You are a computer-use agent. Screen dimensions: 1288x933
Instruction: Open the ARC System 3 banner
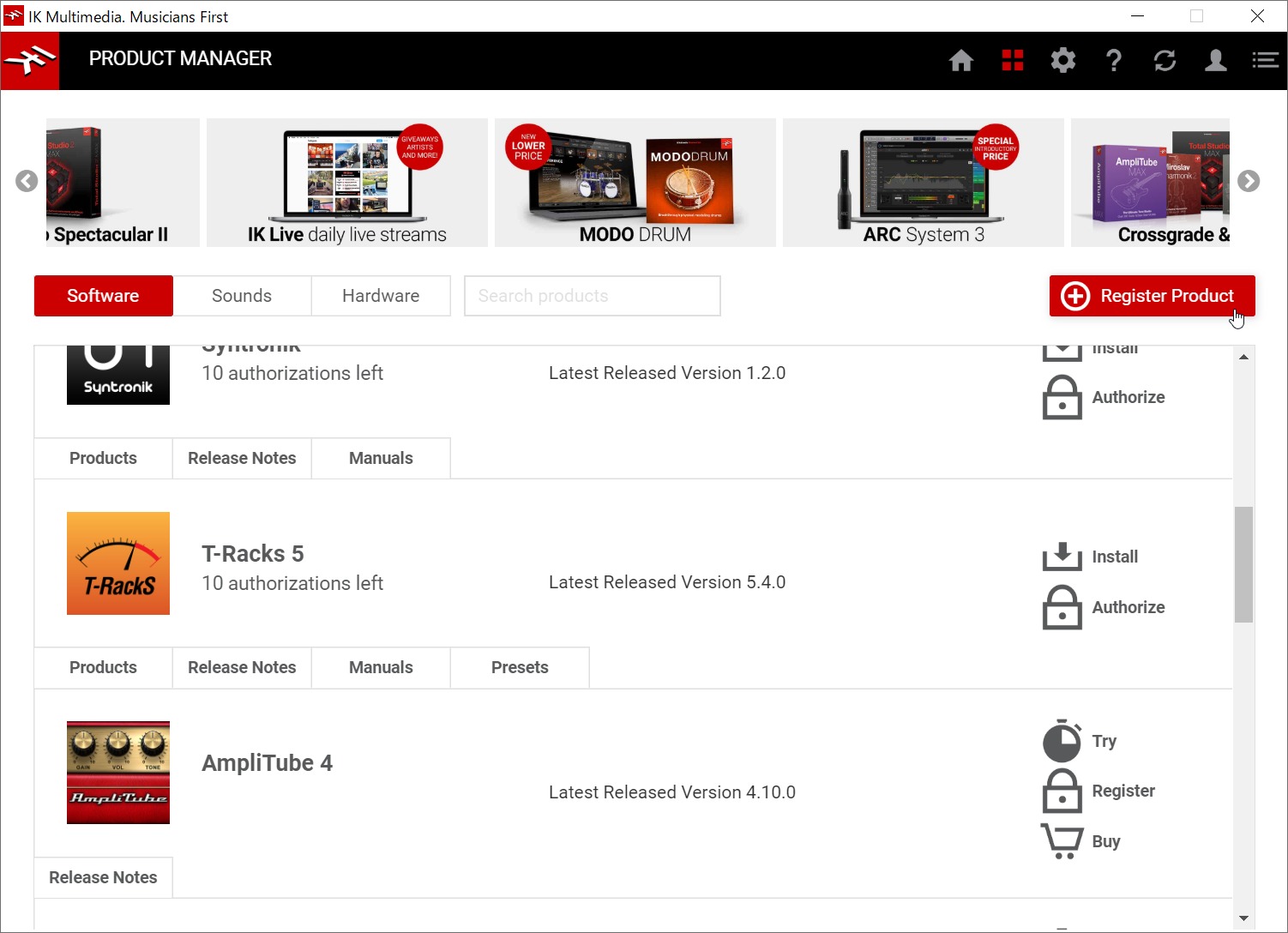(x=924, y=183)
